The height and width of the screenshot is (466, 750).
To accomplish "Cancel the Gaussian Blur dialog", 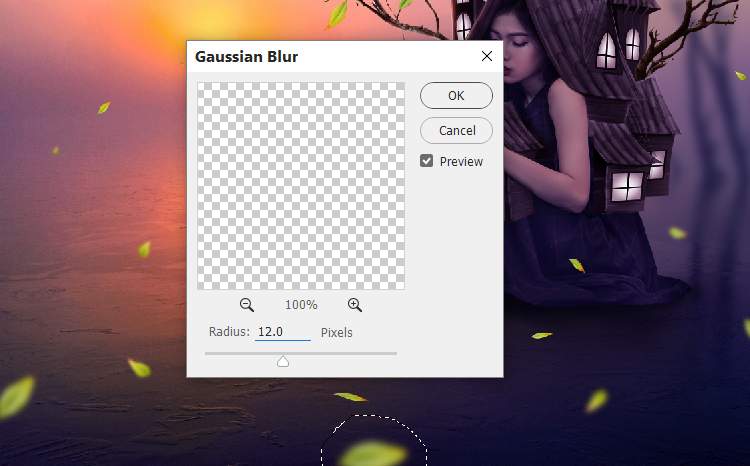I will pyautogui.click(x=456, y=130).
